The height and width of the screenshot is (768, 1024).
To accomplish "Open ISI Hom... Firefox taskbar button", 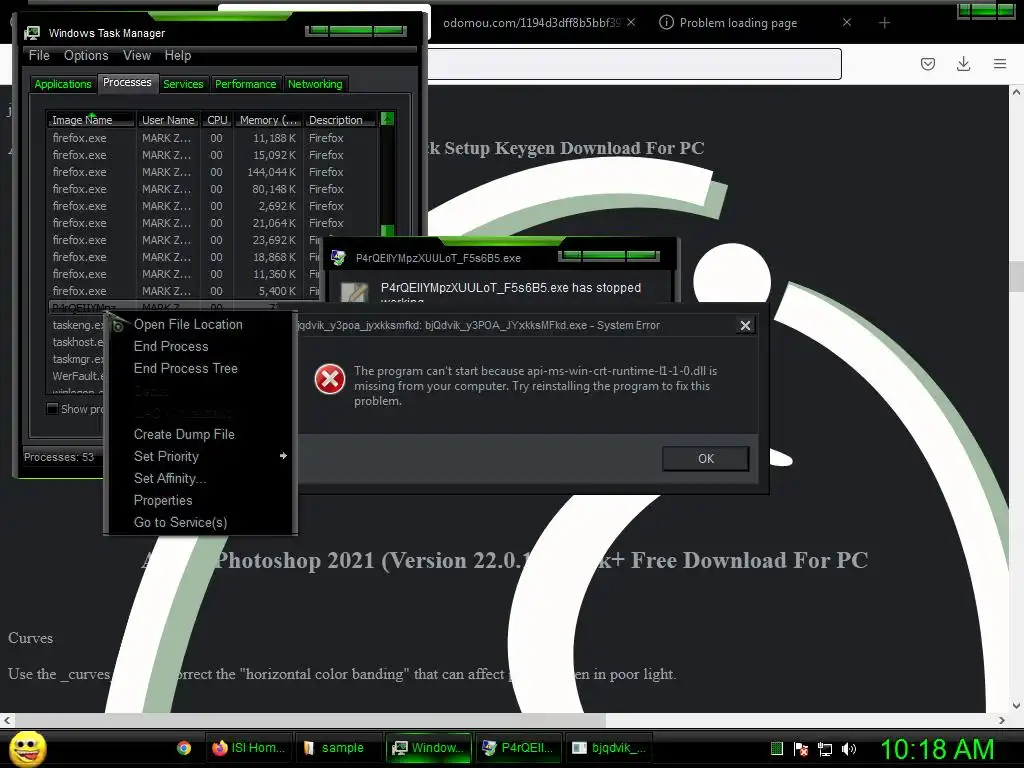I will click(248, 748).
